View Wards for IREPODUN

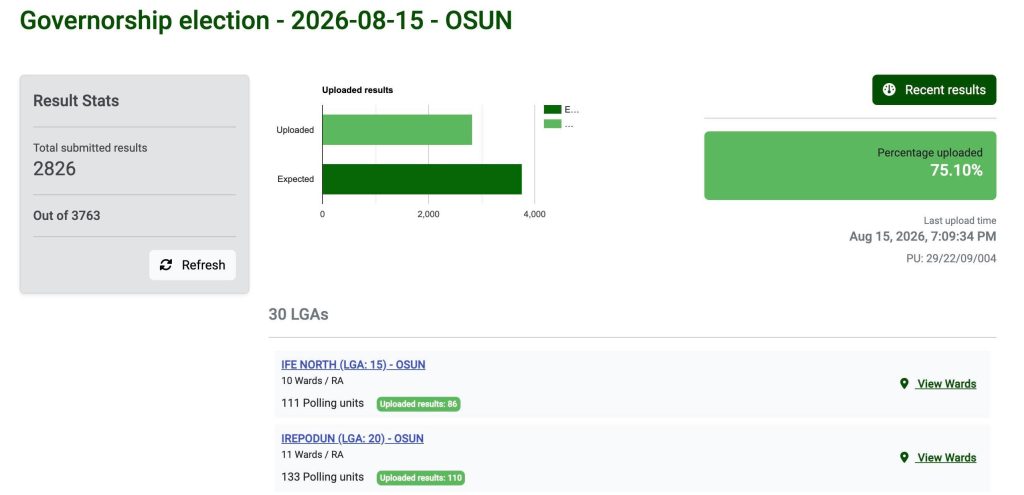pyautogui.click(x=946, y=458)
